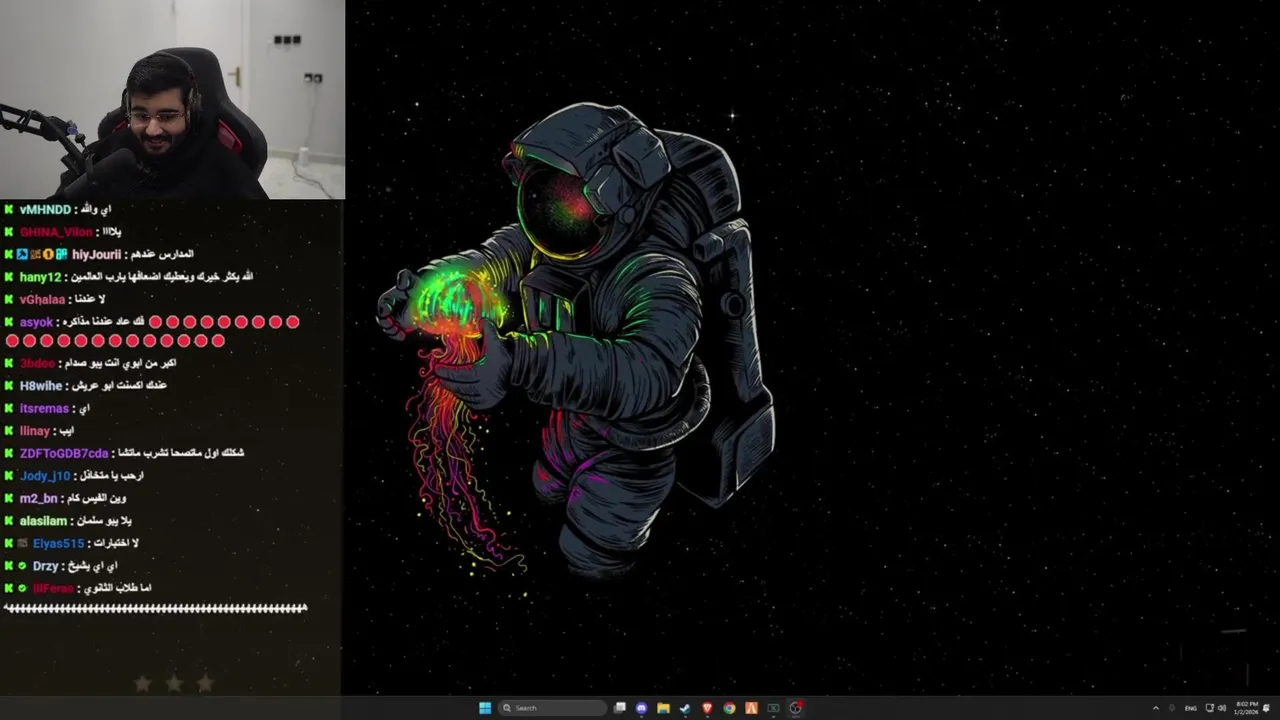Open the ENG language switcher
This screenshot has width=1280, height=720.
pyautogui.click(x=1191, y=708)
